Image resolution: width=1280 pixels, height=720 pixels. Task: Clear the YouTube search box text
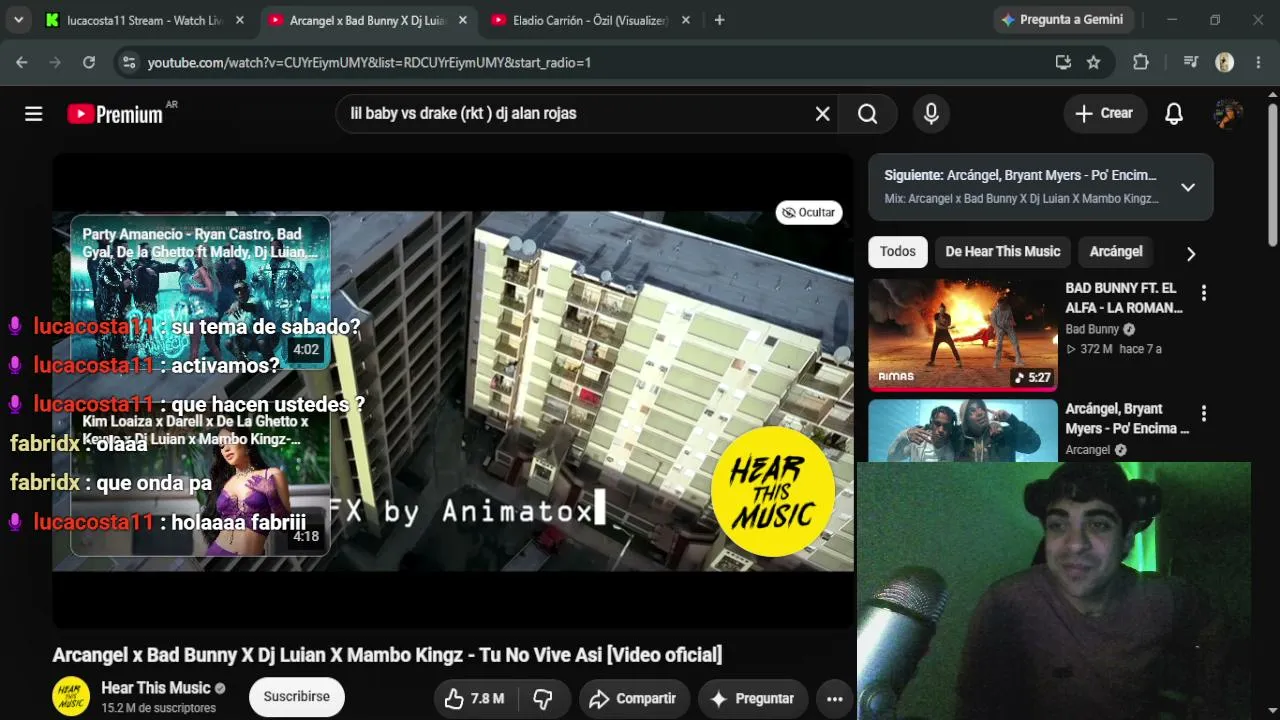click(822, 114)
